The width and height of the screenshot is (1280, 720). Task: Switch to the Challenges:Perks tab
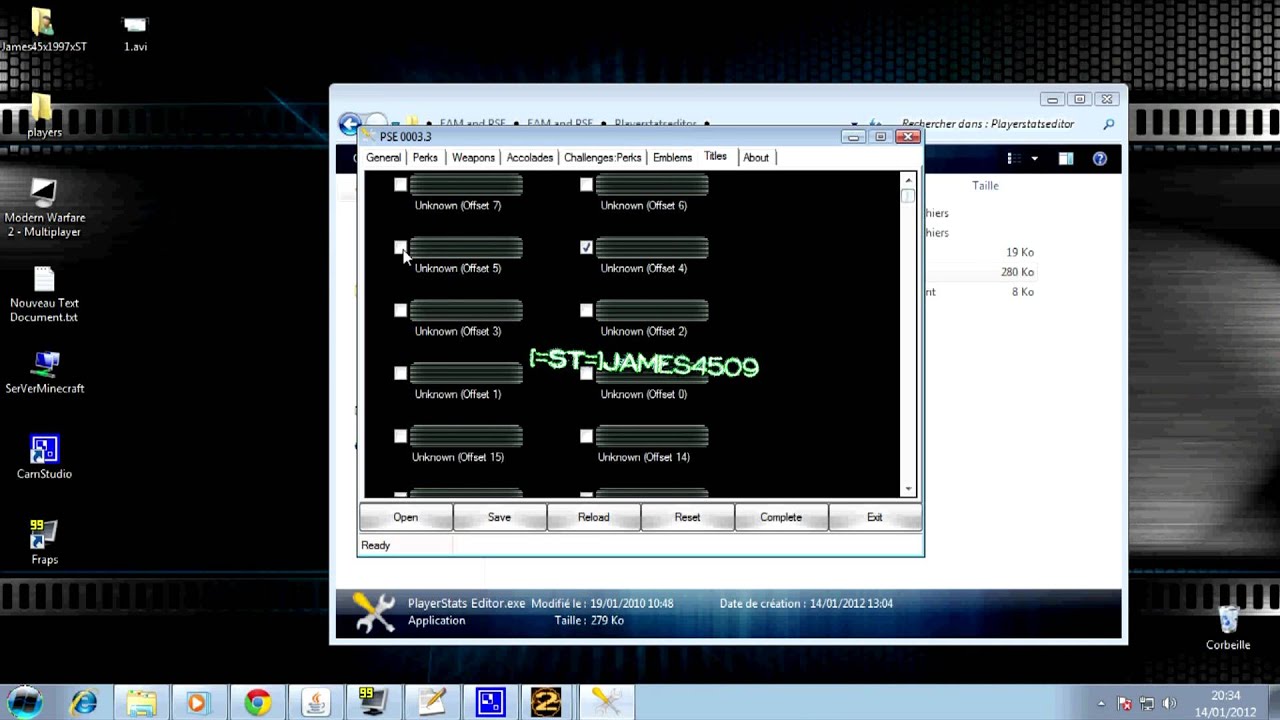point(603,158)
